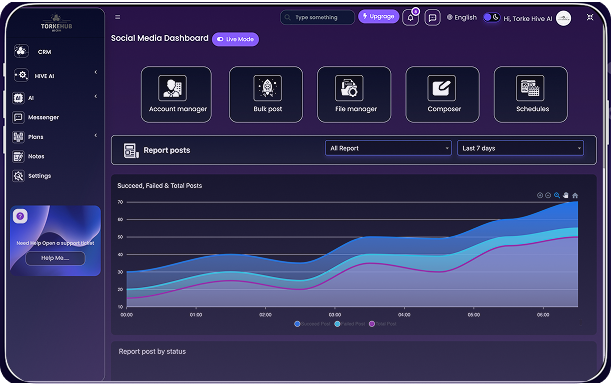Toggle fullscreen icon in top corner
Screen dimensions: 611x385
click(x=590, y=17)
